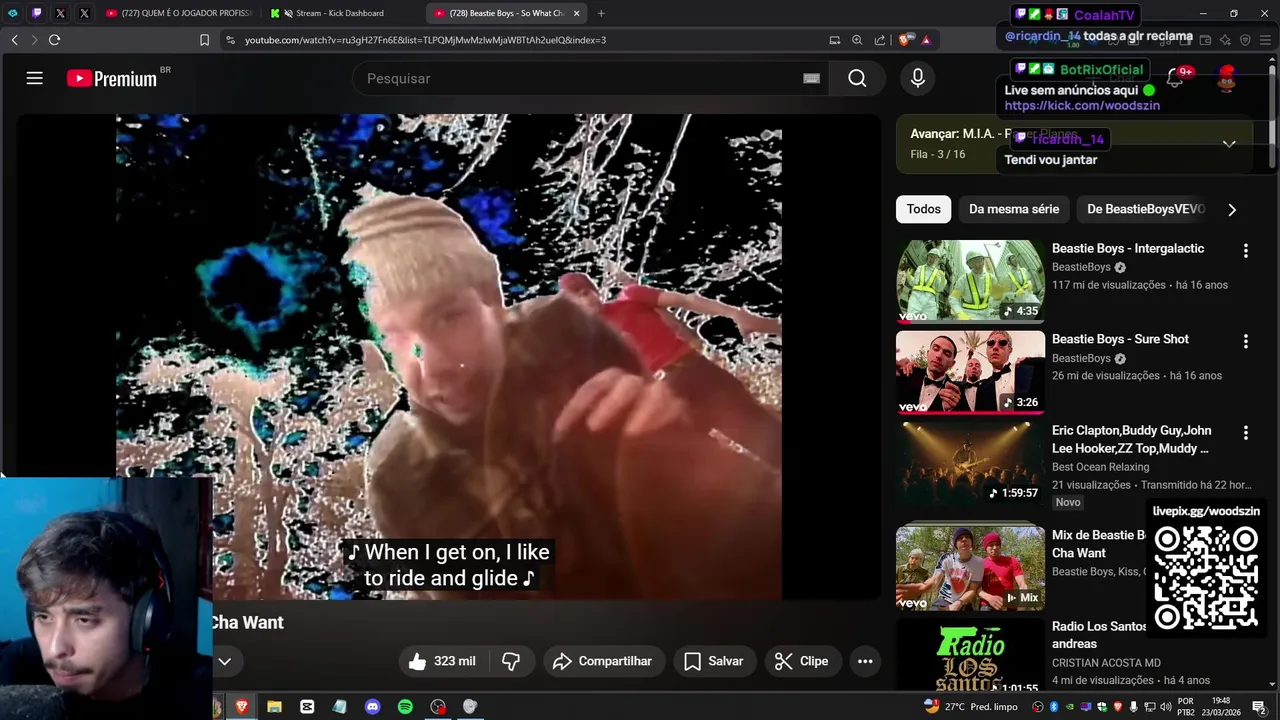Share the video via Compartilhar
The width and height of the screenshot is (1280, 720).
pos(603,661)
